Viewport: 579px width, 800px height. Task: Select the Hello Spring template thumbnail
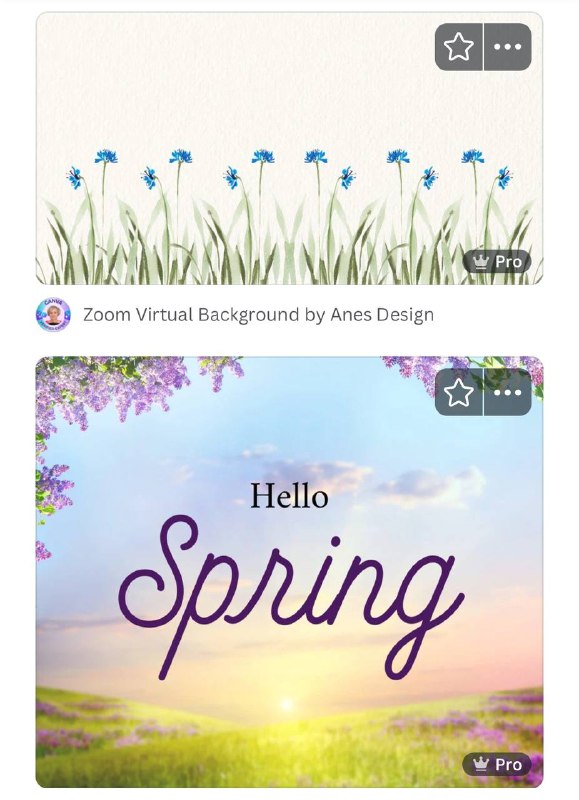click(x=289, y=572)
